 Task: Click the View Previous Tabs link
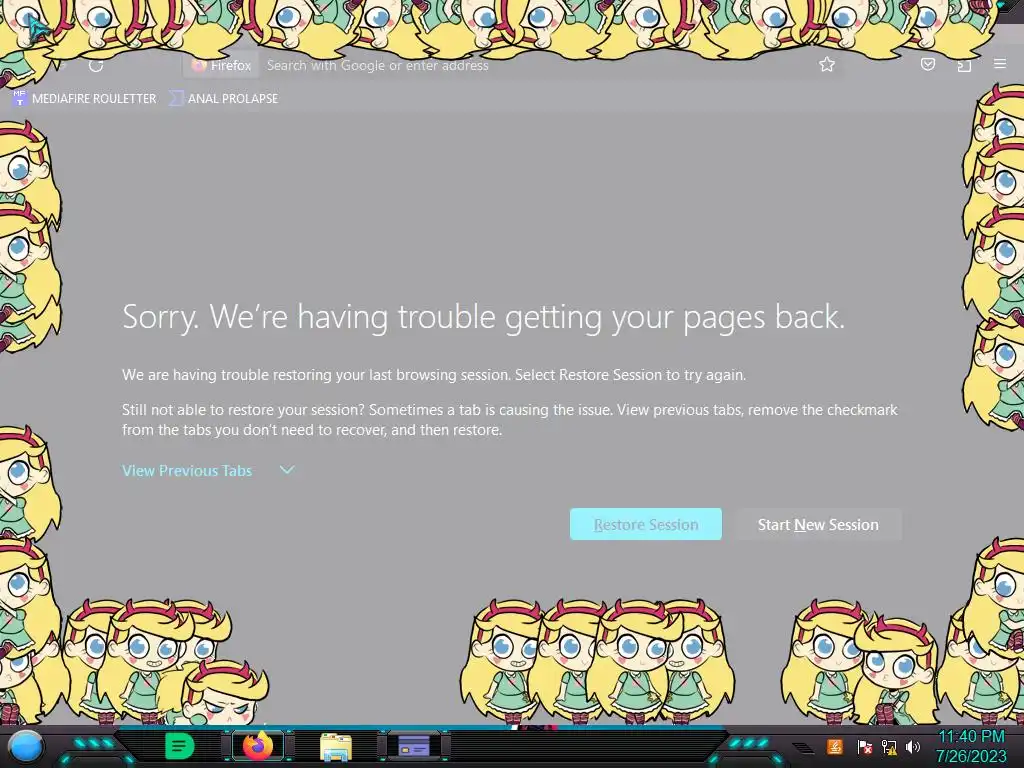pos(187,470)
